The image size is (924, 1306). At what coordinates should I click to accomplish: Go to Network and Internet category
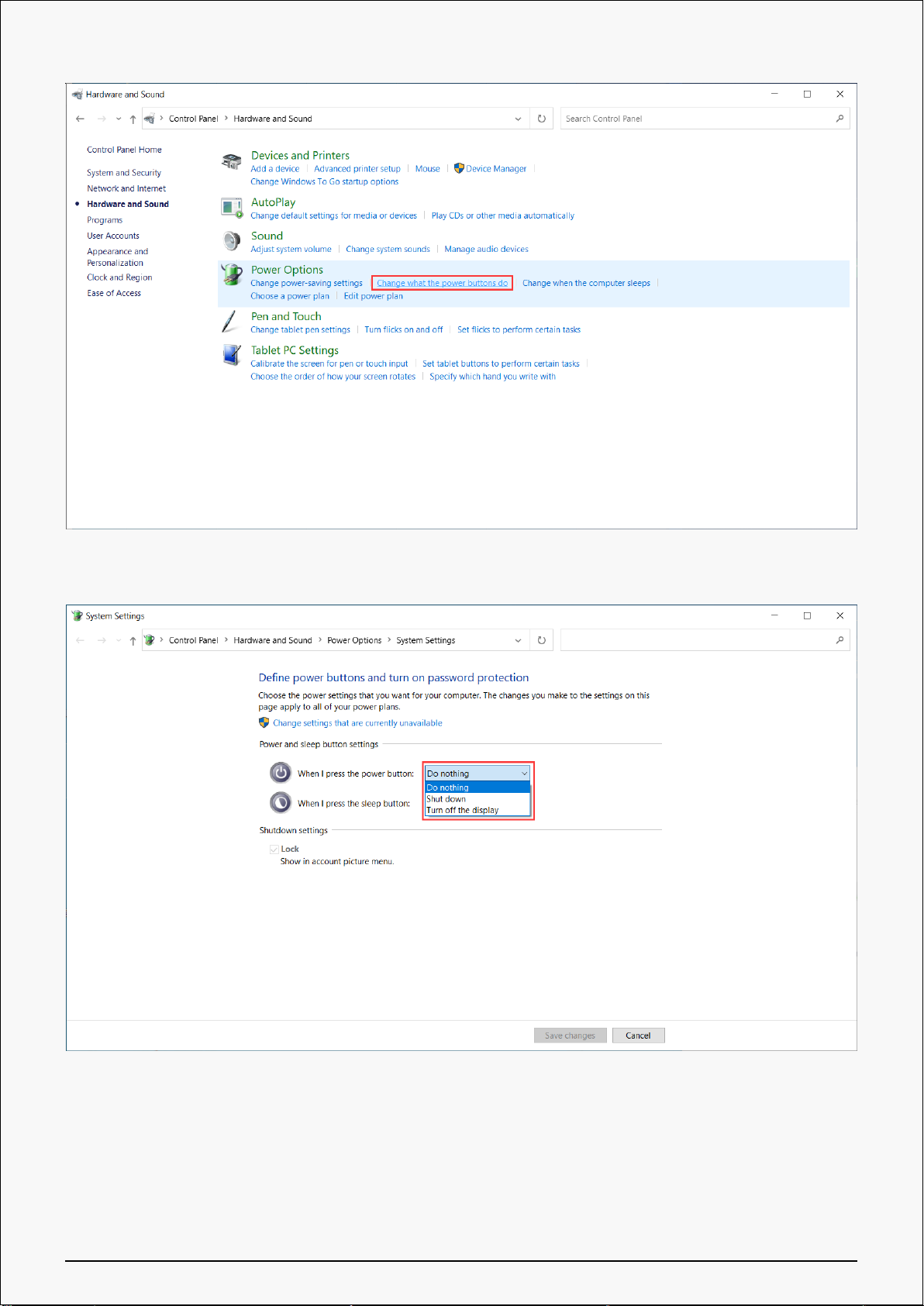click(126, 188)
